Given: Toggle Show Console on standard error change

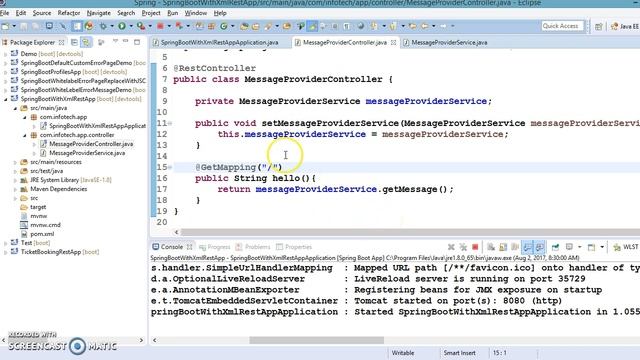Looking at the screenshot, I should click(540, 247).
